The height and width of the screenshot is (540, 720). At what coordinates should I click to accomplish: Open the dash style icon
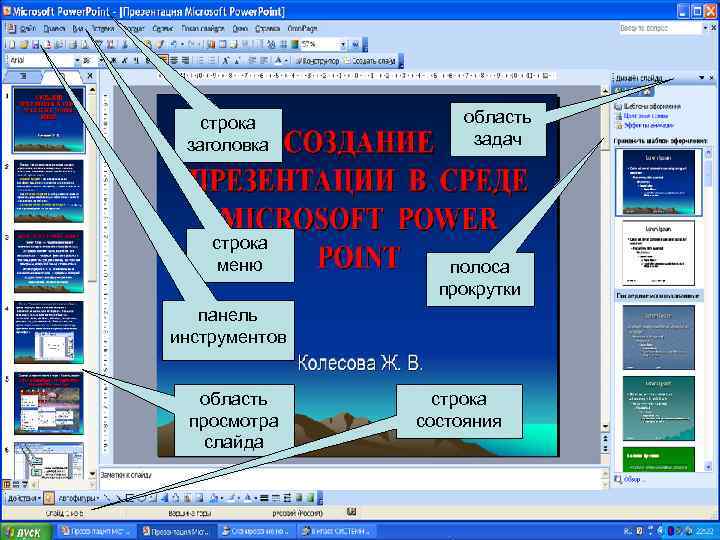click(x=276, y=498)
